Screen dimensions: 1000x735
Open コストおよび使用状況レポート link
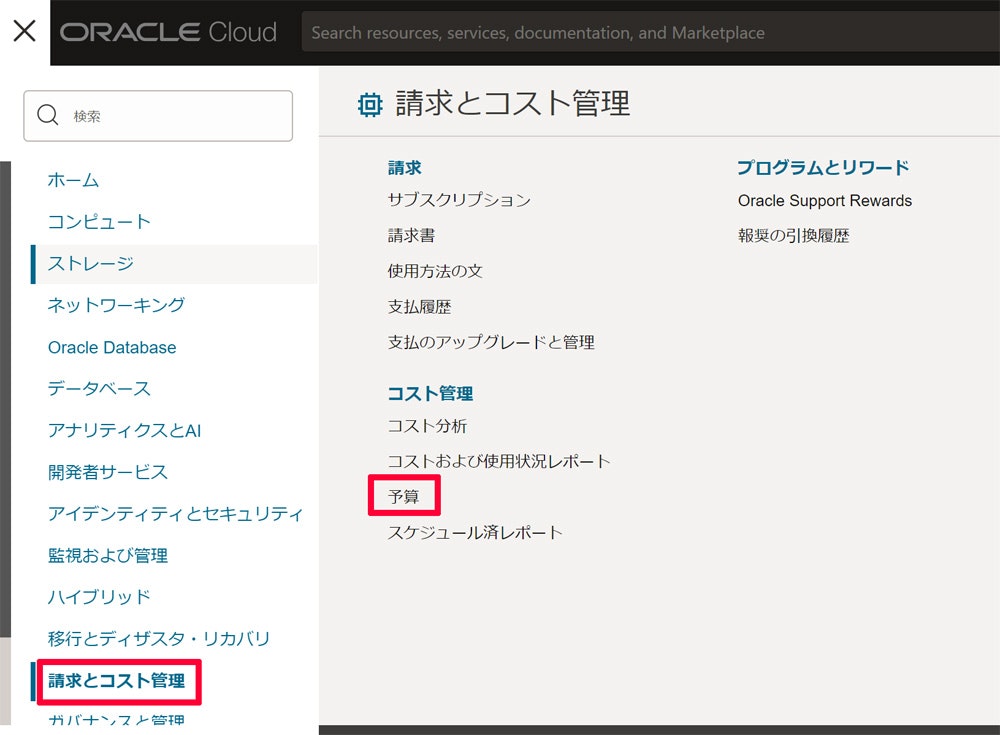coord(499,461)
